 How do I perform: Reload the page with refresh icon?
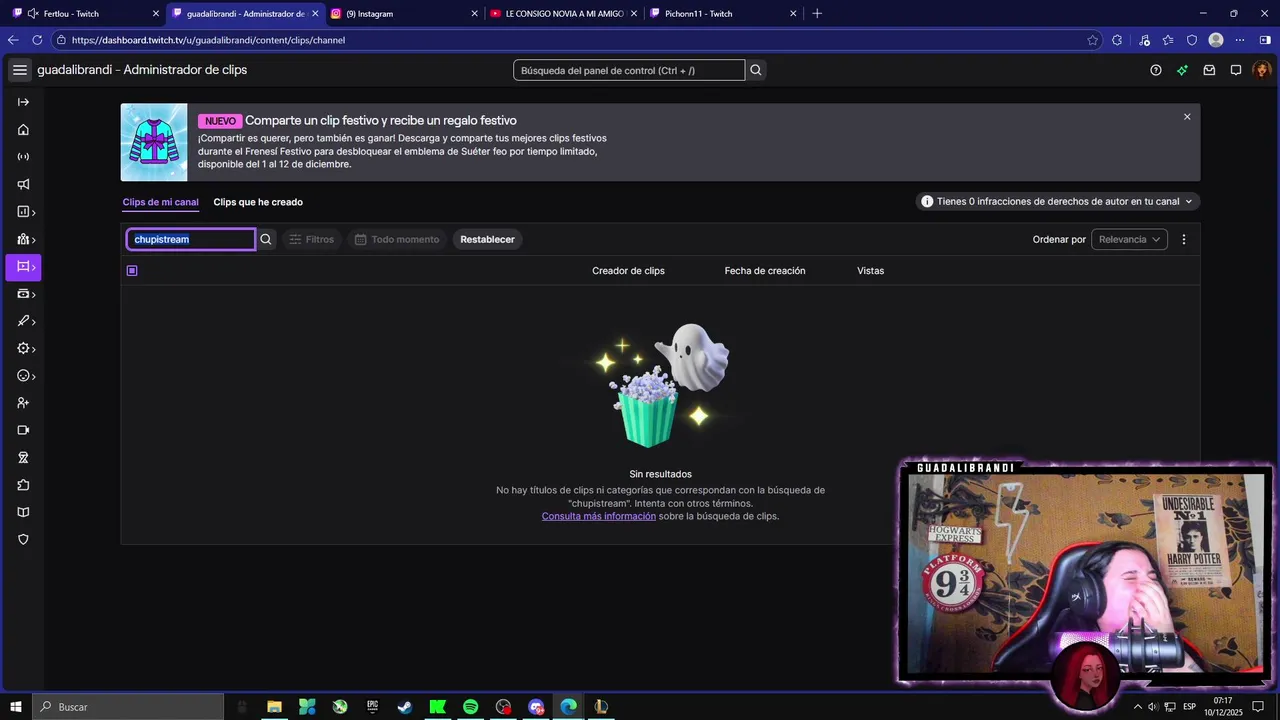[x=37, y=40]
